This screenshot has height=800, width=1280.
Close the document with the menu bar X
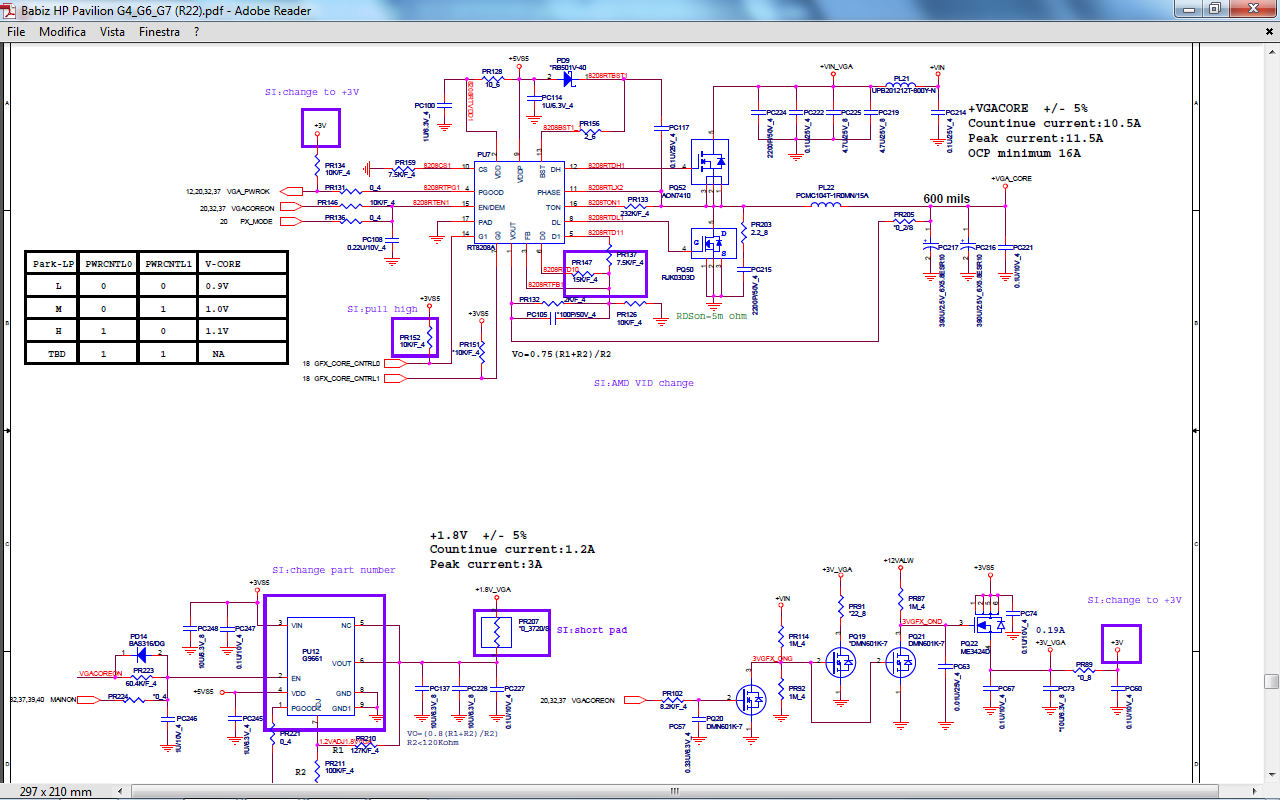click(x=1270, y=31)
